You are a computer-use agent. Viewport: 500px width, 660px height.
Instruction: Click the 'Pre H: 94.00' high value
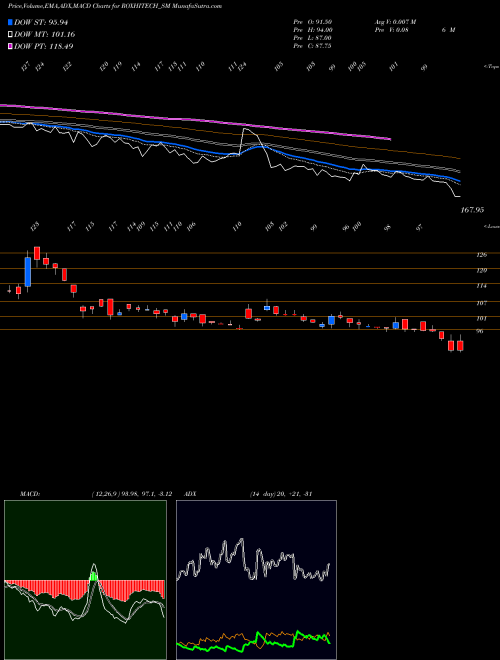point(313,30)
